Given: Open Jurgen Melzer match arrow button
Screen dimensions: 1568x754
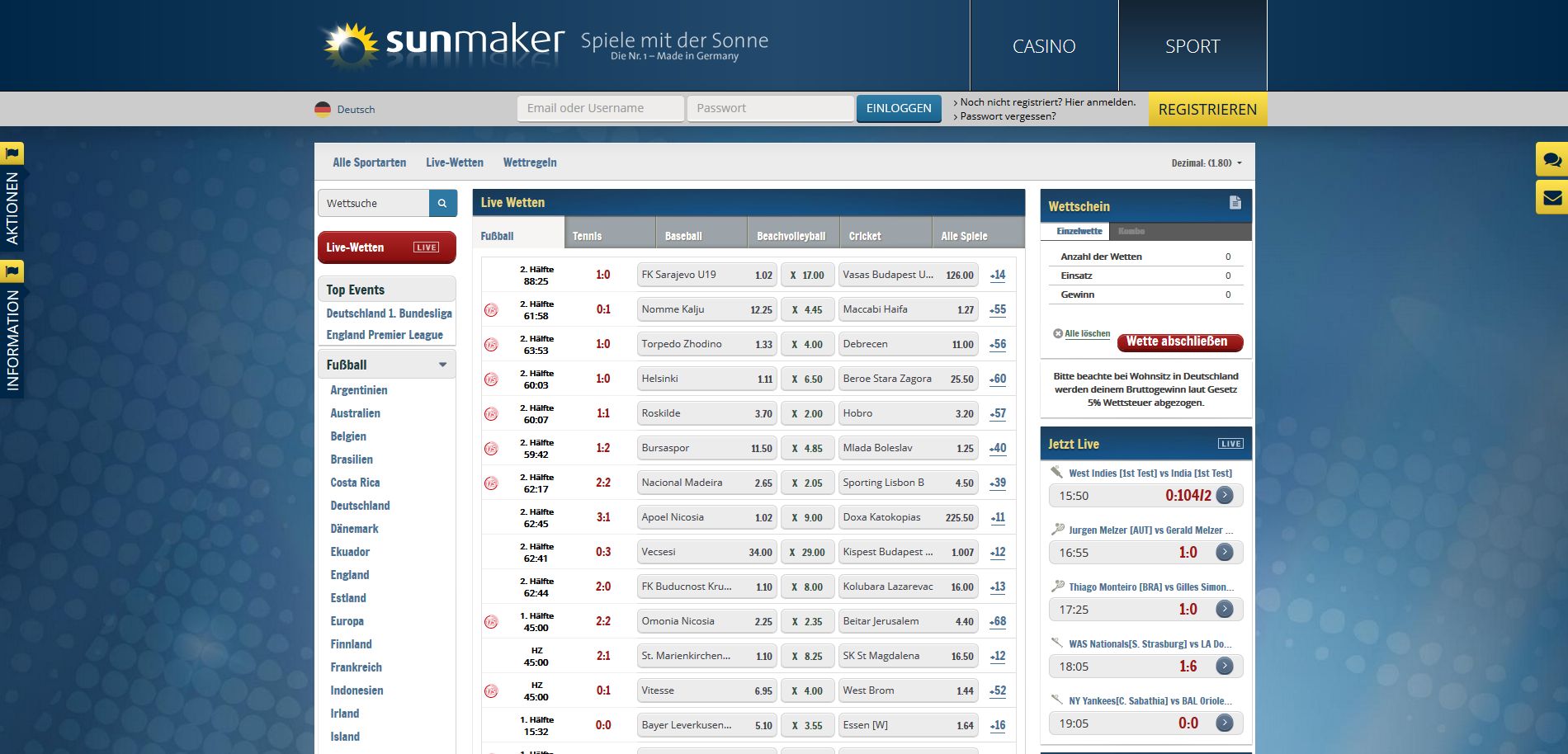Looking at the screenshot, I should click(1225, 552).
